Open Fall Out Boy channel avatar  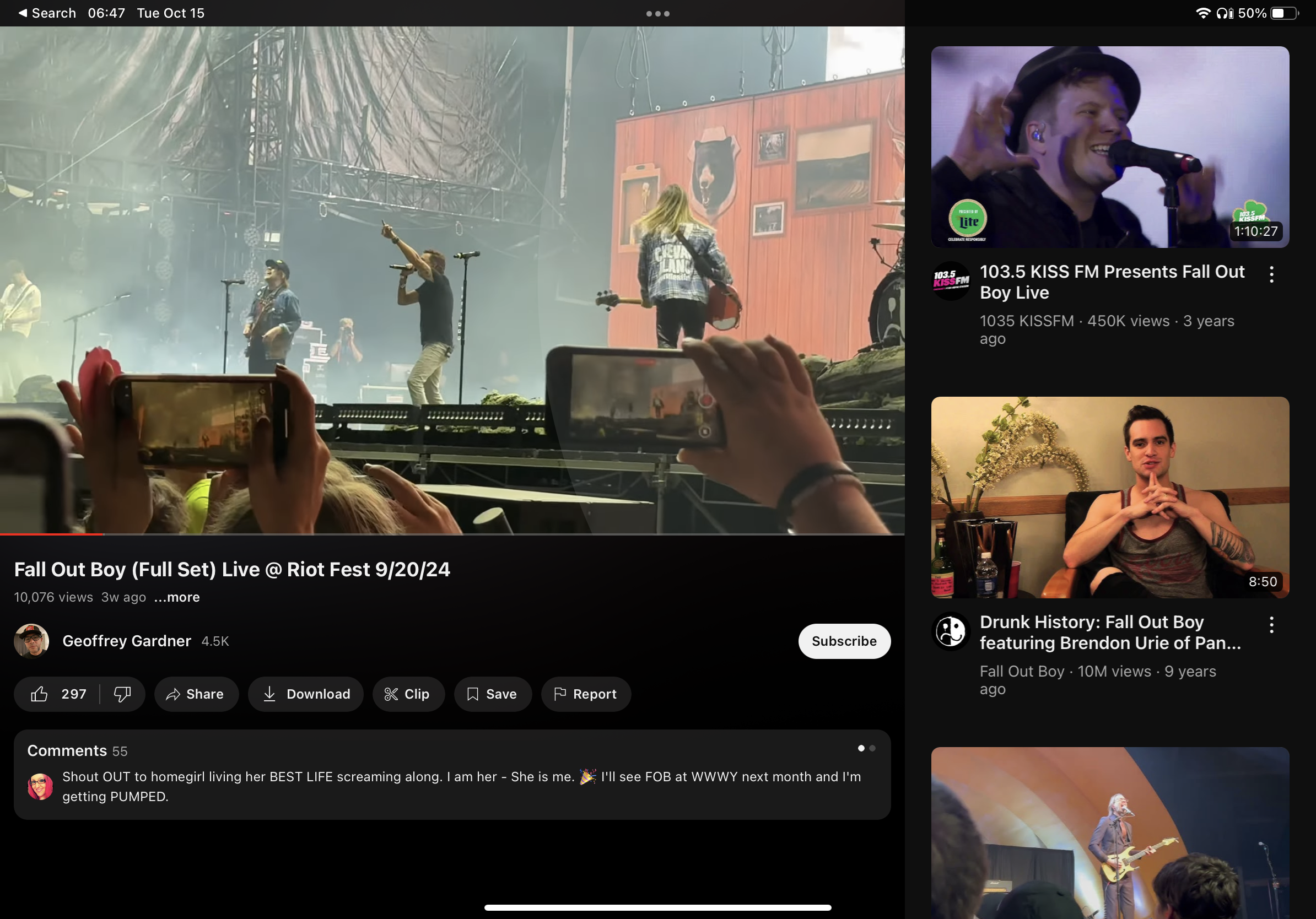click(952, 631)
